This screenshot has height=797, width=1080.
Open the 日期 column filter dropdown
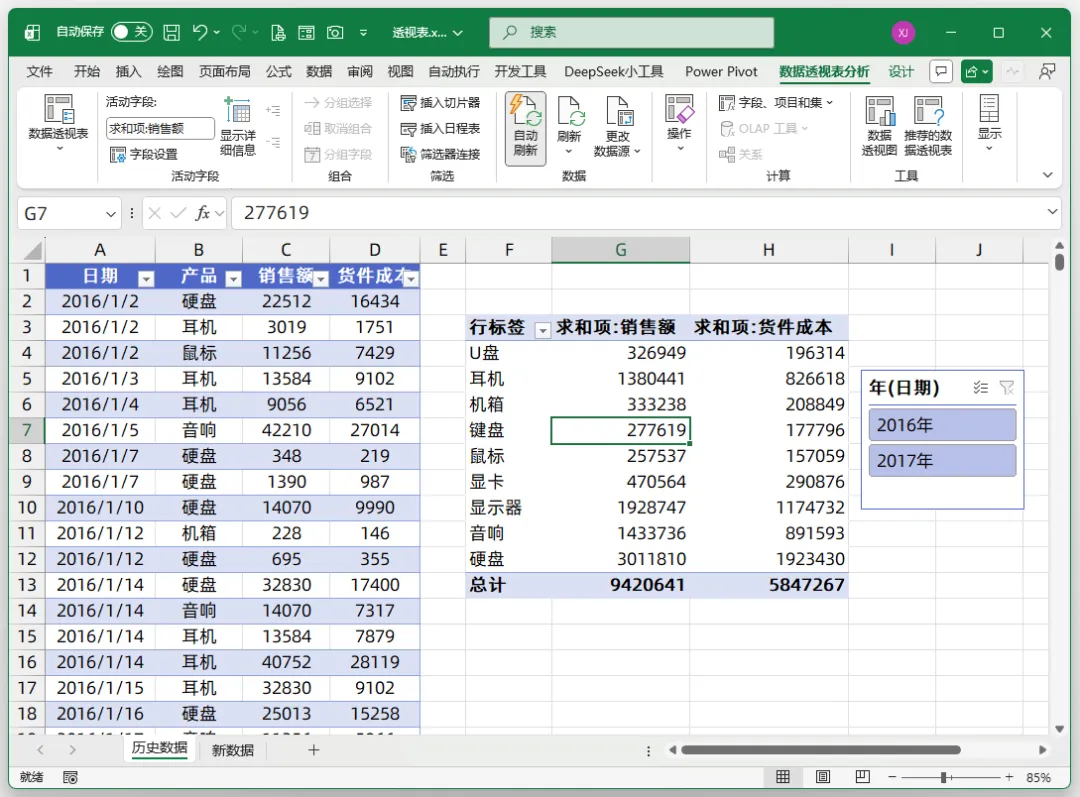click(145, 278)
